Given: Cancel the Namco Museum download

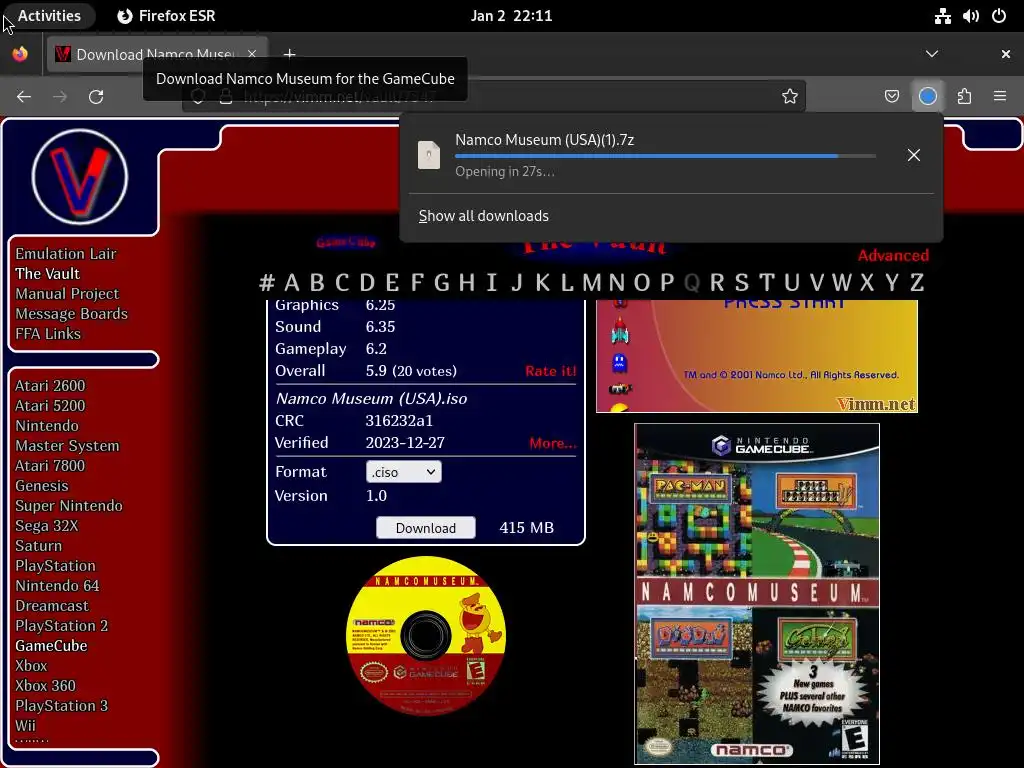Looking at the screenshot, I should pos(914,155).
